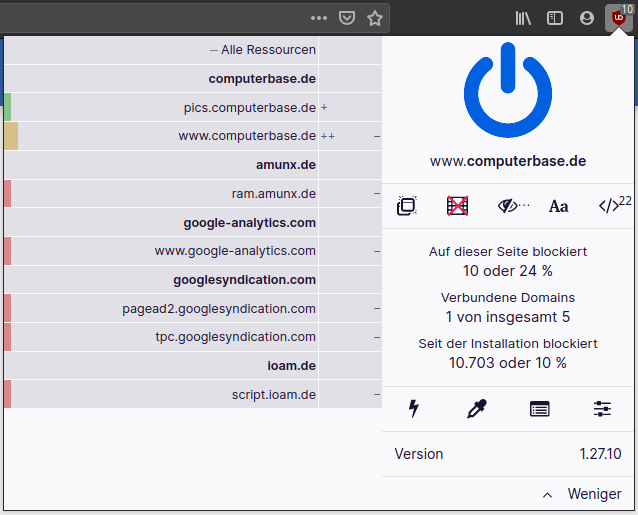The width and height of the screenshot is (638, 515).
Task: Toggle the block all popups switch
Action: coord(406,206)
